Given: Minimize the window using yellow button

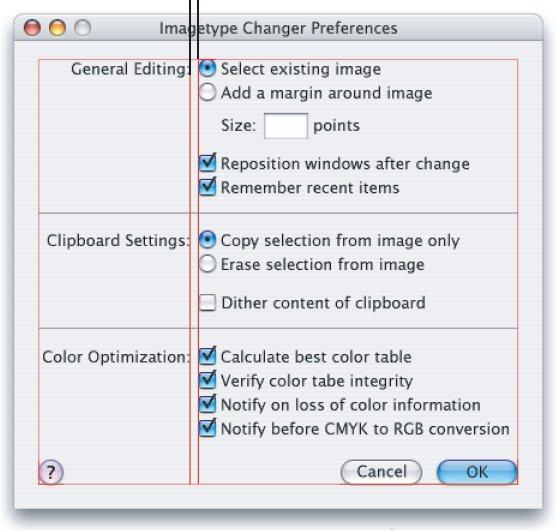Looking at the screenshot, I should 57,28.
